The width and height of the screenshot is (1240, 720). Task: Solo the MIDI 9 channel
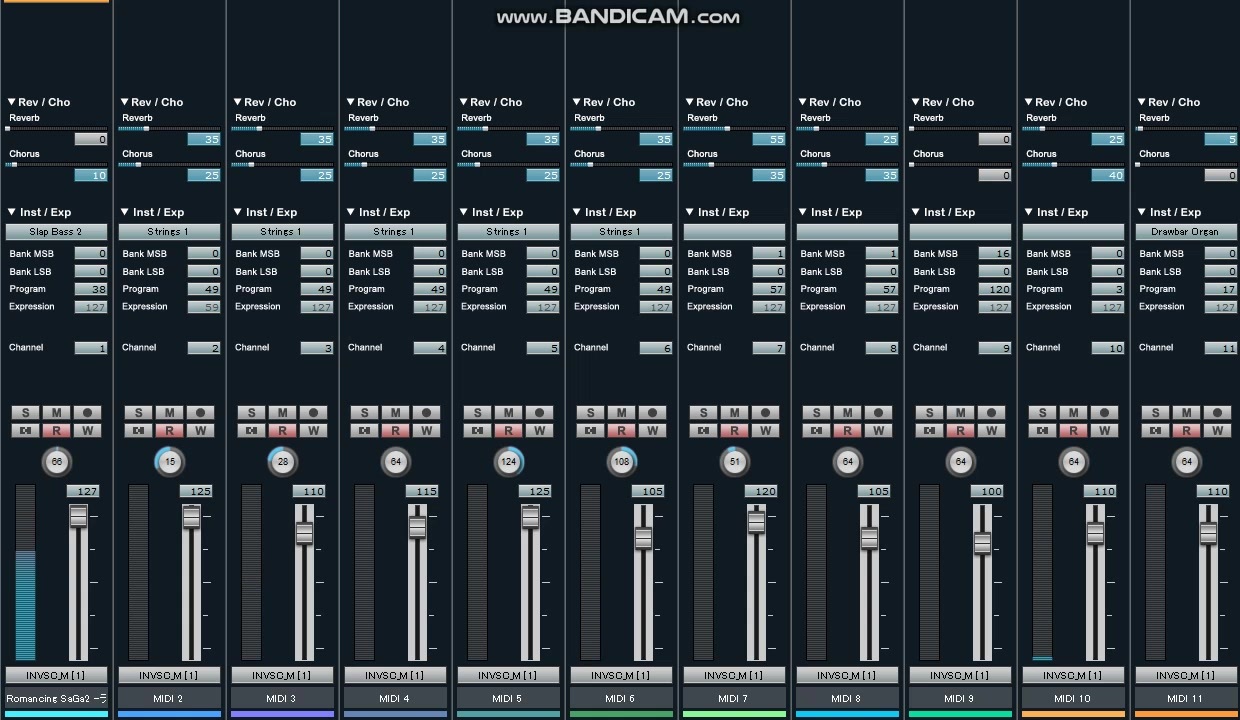[x=929, y=413]
